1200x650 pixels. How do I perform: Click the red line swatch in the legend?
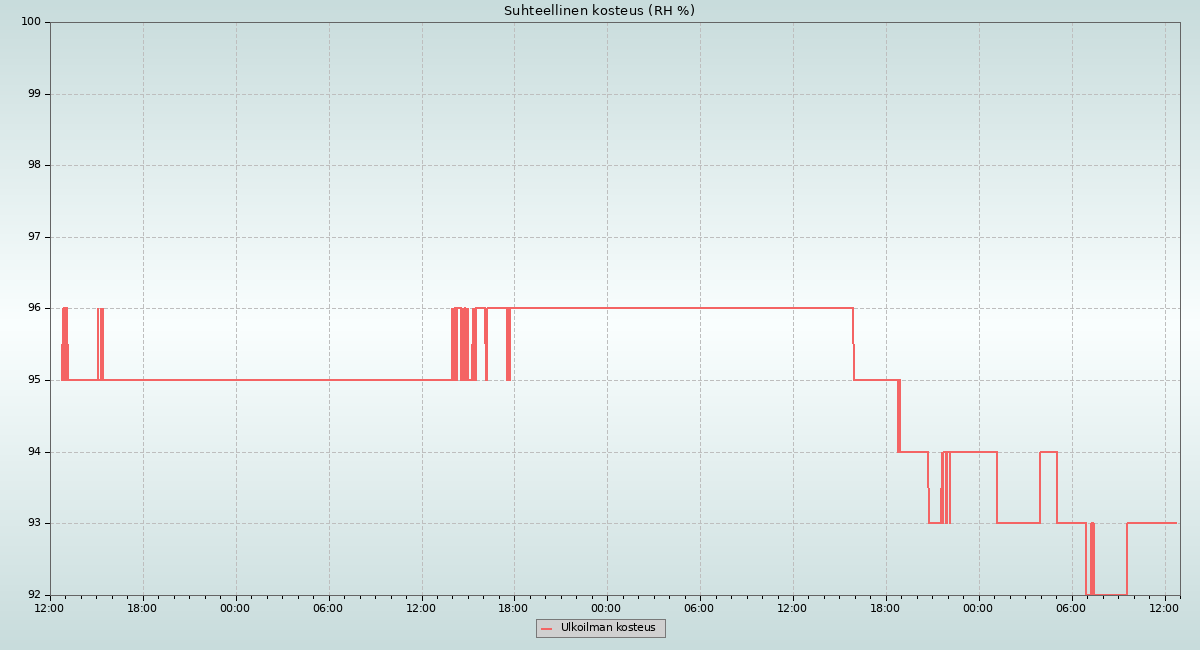pos(546,629)
